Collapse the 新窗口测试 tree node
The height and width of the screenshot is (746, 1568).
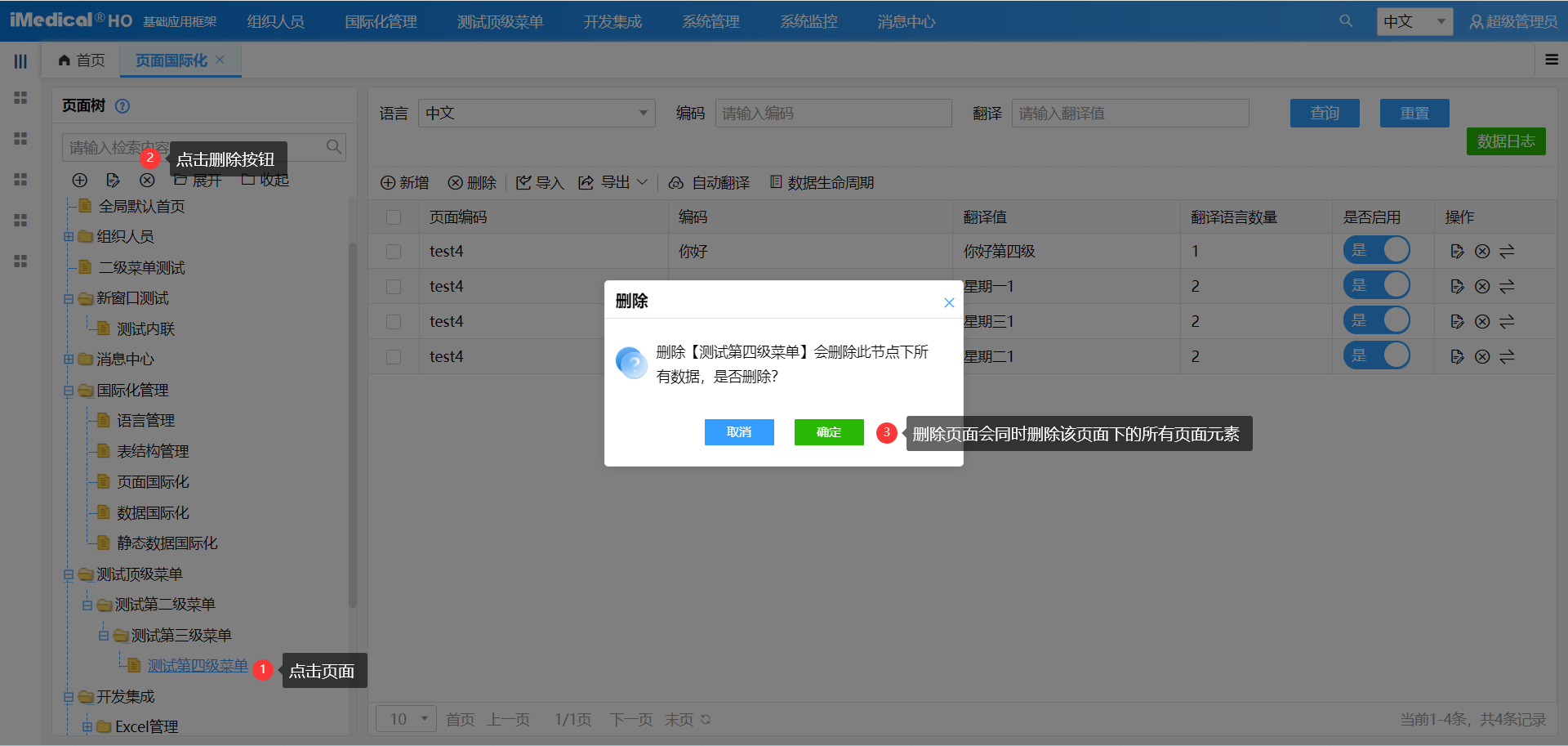click(x=69, y=299)
